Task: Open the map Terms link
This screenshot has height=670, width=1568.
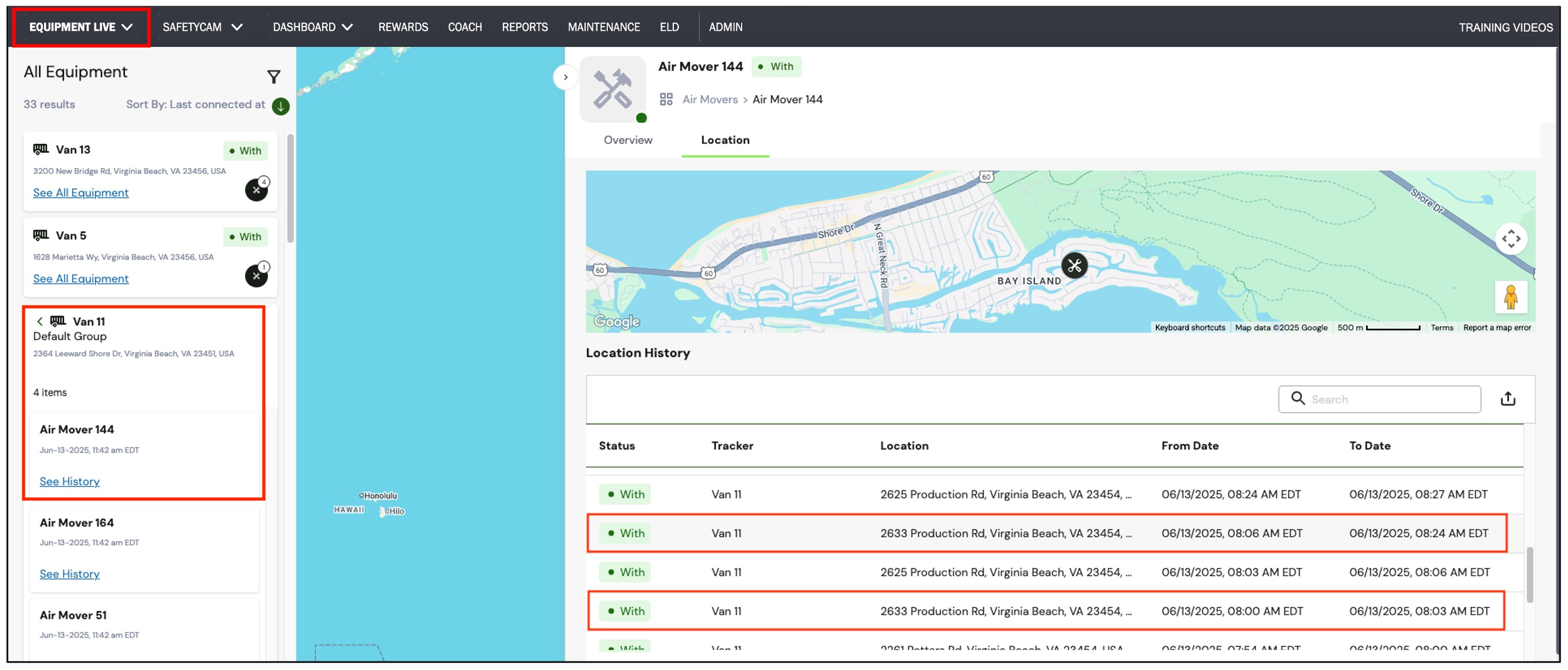Action: tap(1442, 327)
